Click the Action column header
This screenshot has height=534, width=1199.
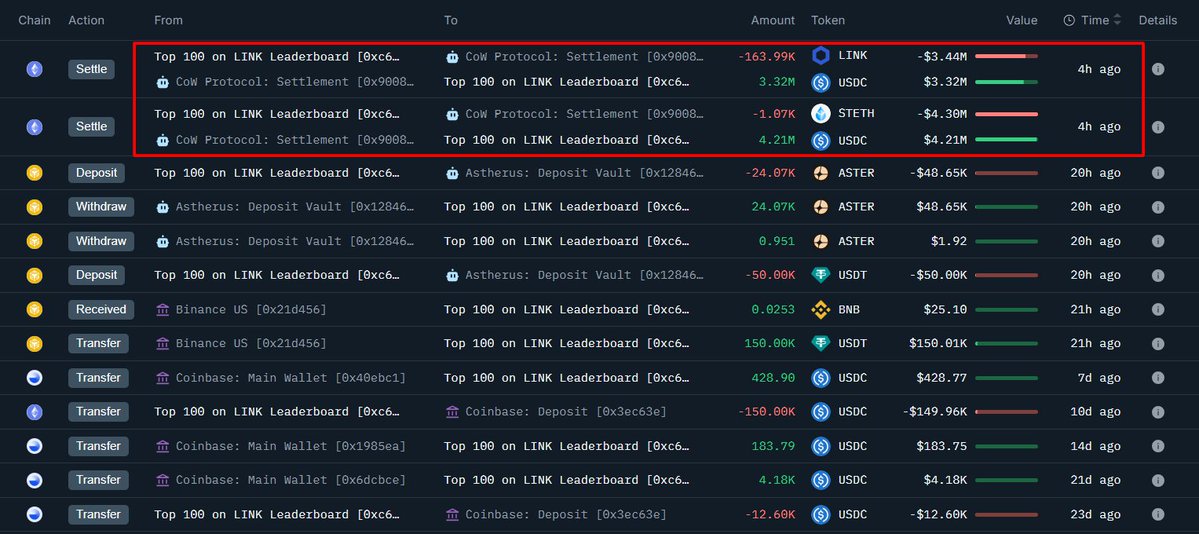pos(86,20)
